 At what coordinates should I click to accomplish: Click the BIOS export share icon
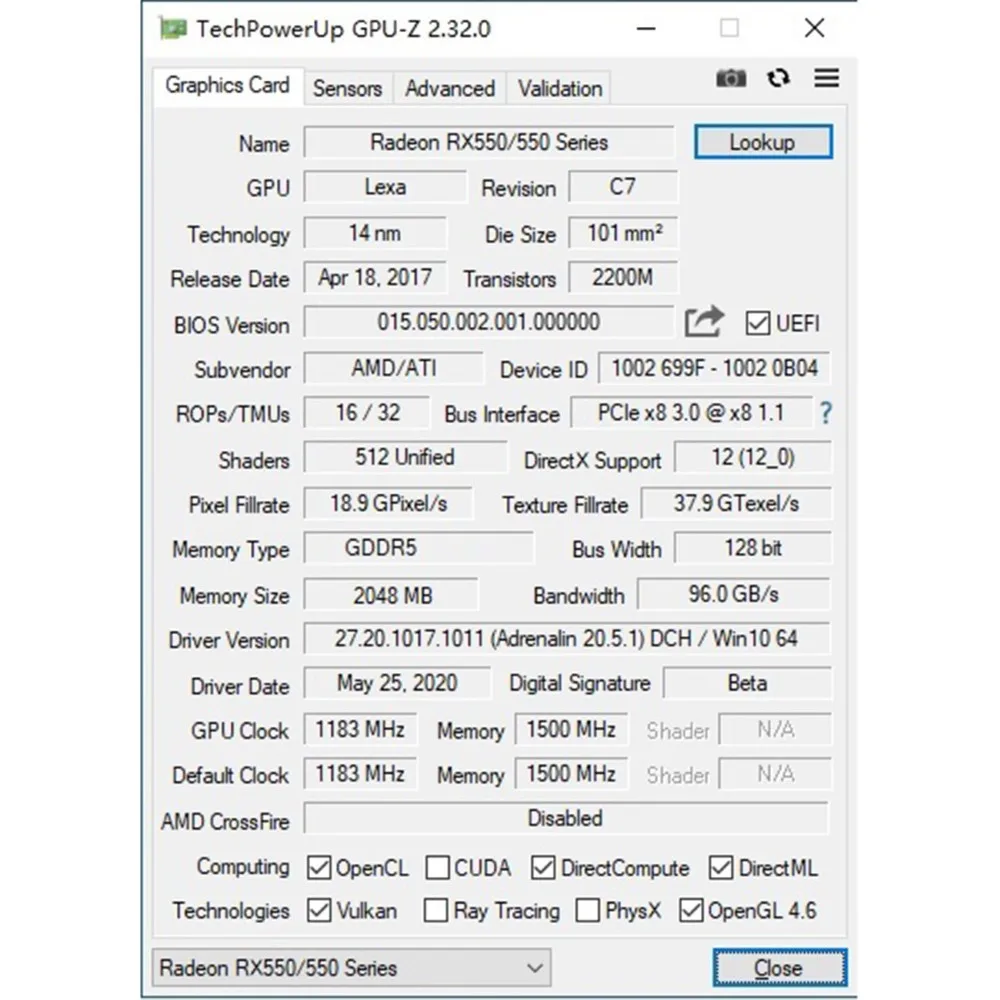click(x=704, y=321)
